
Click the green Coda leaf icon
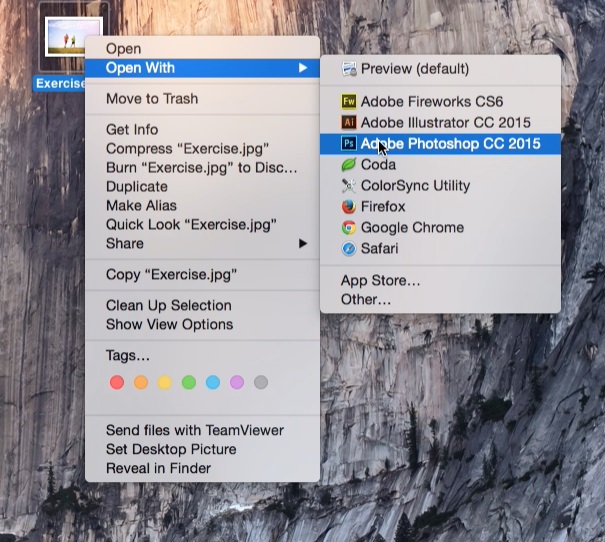348,165
